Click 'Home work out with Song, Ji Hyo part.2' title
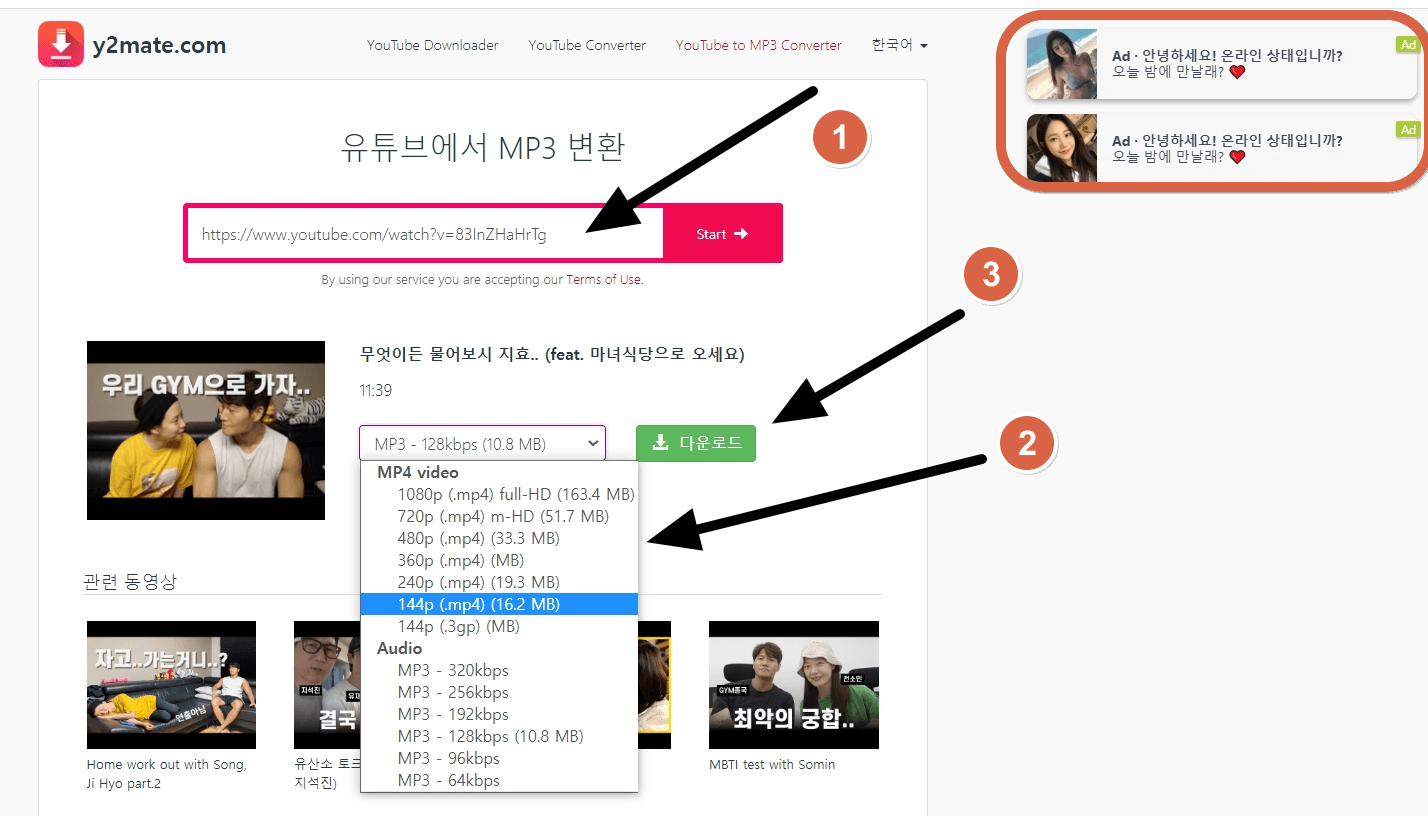The height and width of the screenshot is (816, 1428). click(166, 774)
